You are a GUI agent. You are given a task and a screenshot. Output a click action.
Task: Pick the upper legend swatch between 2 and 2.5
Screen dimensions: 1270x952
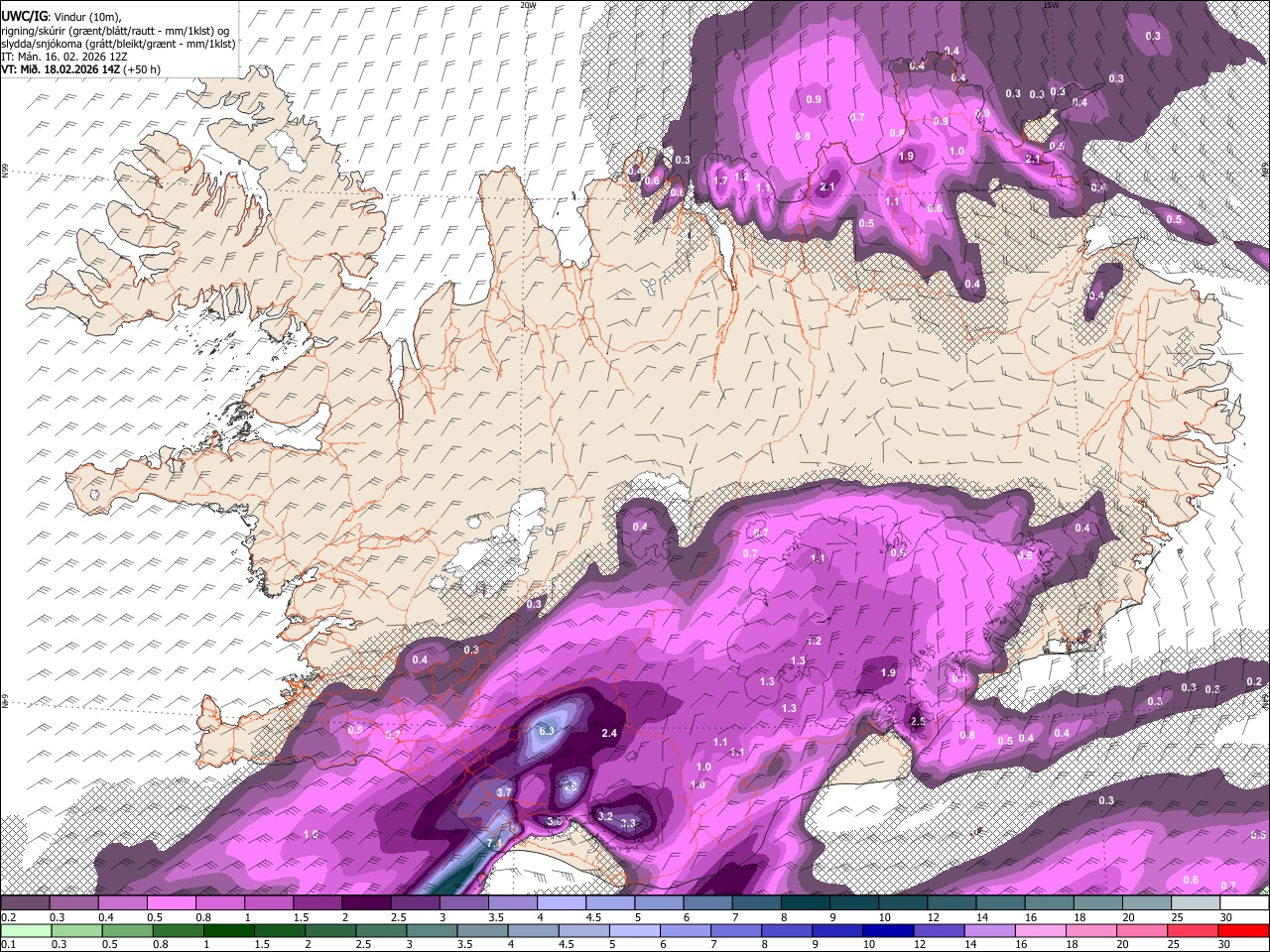pos(366,903)
